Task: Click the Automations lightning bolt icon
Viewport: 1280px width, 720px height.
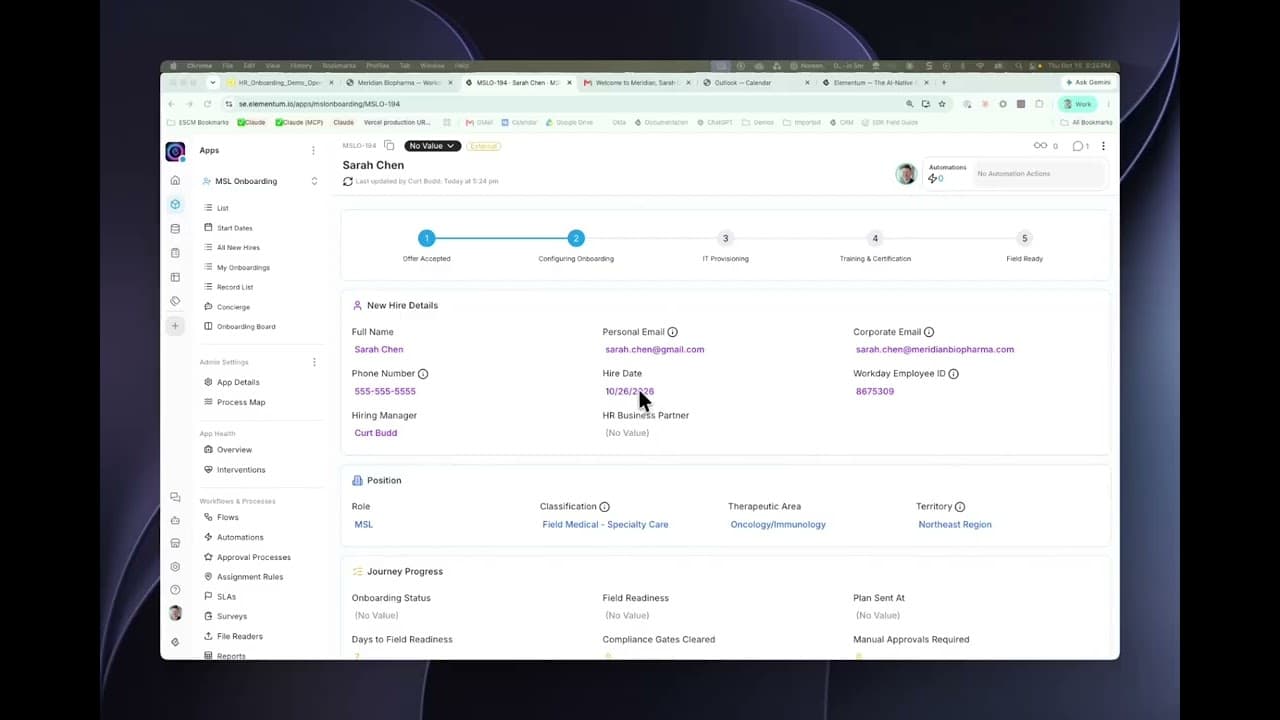Action: [933, 179]
